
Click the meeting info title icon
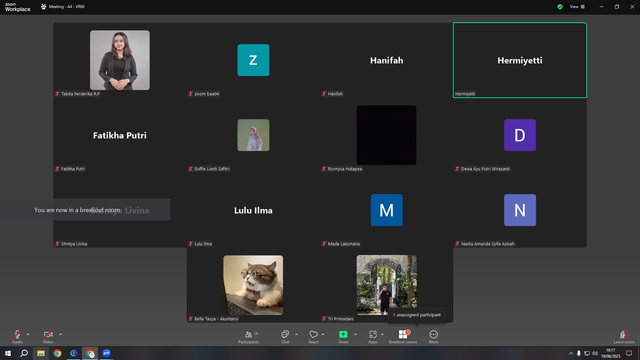pos(44,7)
